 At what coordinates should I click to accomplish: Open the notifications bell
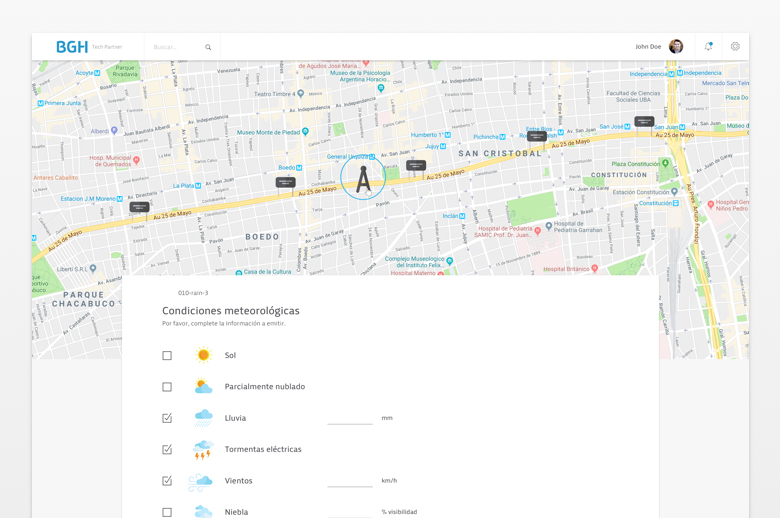(x=708, y=47)
